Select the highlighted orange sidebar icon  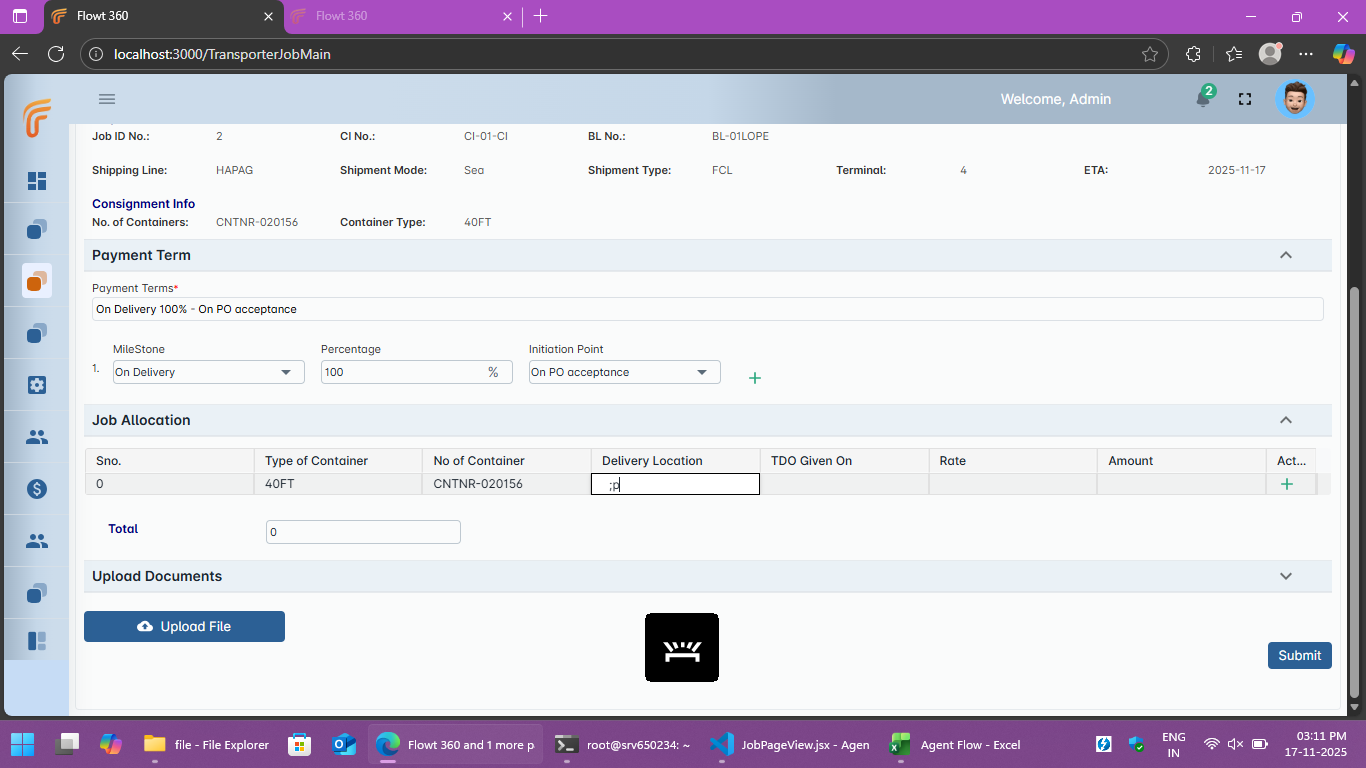pos(37,282)
